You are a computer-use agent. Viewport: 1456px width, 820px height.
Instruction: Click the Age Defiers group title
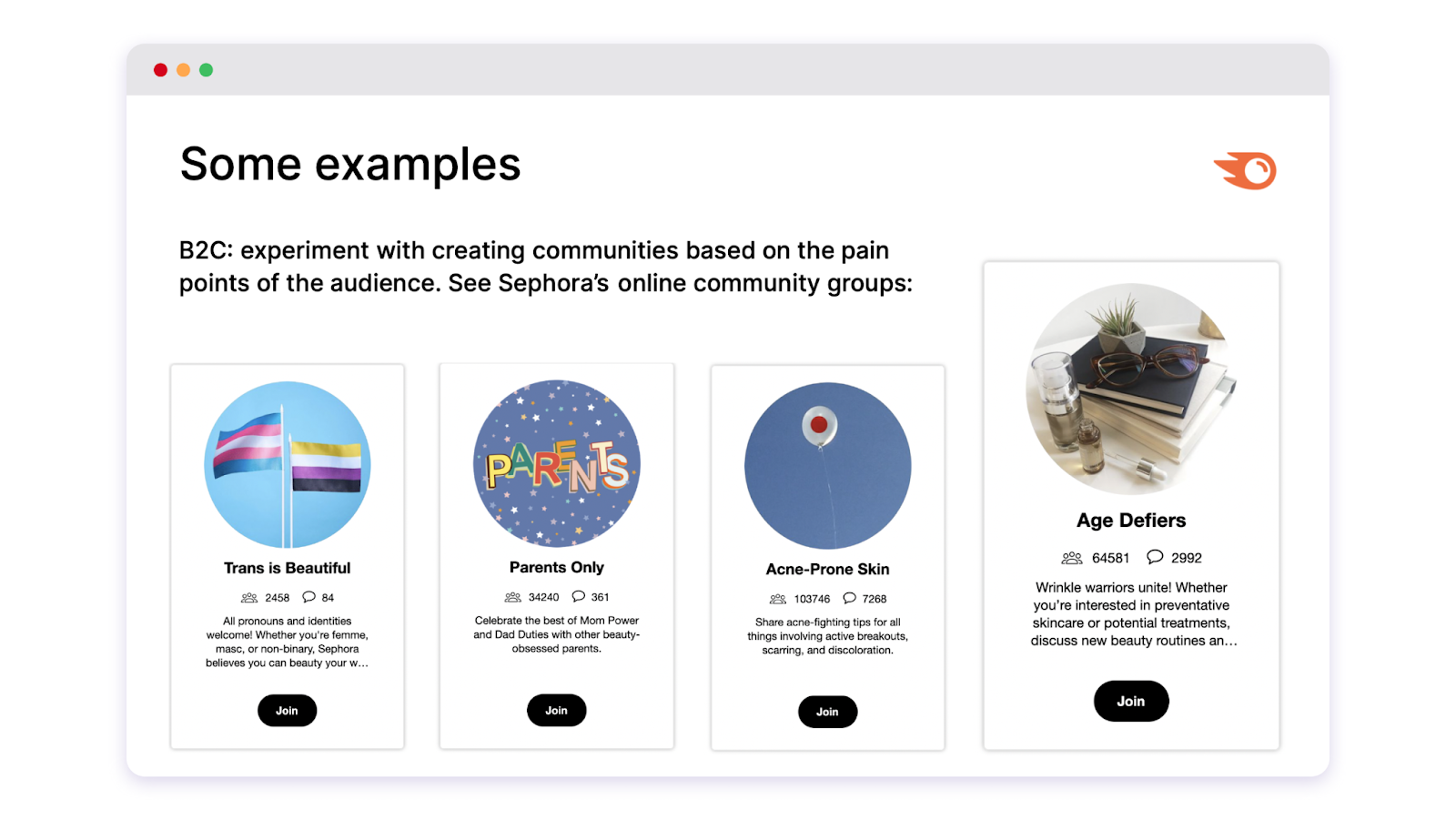[1131, 521]
